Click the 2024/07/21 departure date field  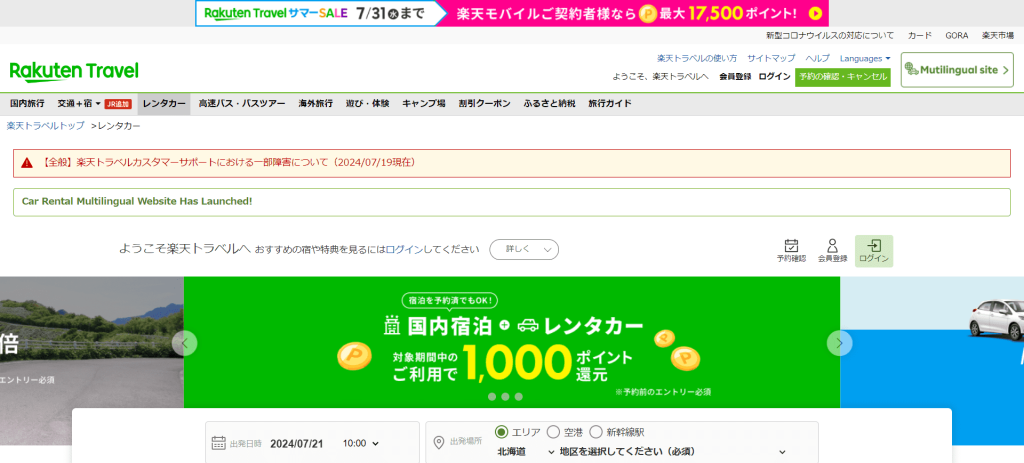pyautogui.click(x=296, y=443)
